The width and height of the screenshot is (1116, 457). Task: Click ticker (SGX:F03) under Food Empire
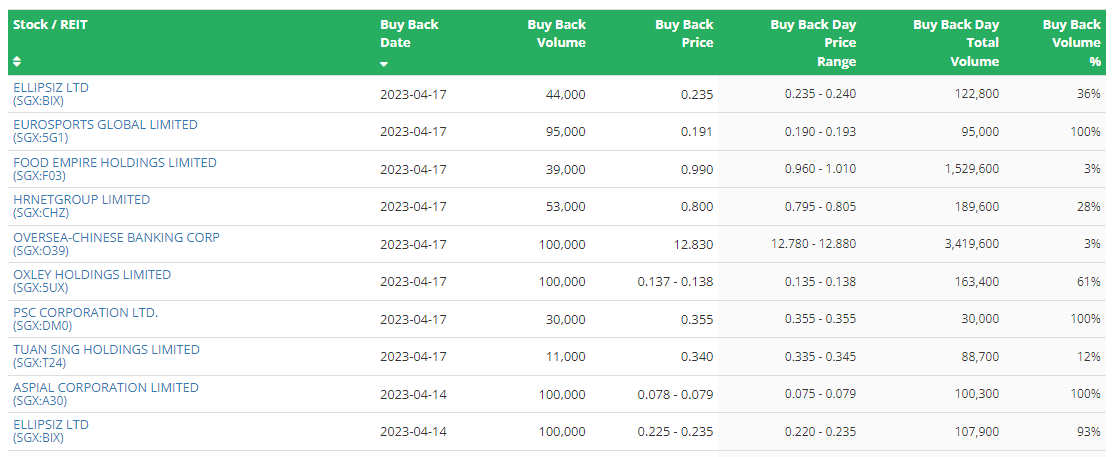39,176
